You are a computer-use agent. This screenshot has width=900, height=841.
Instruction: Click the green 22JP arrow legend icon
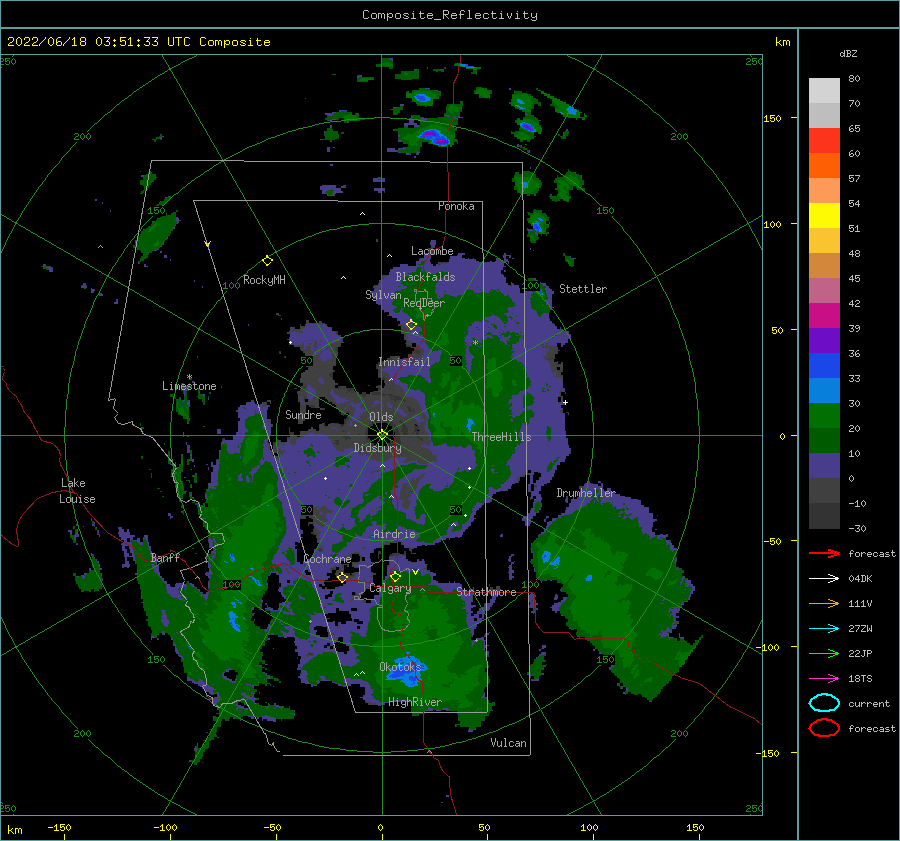(x=824, y=653)
